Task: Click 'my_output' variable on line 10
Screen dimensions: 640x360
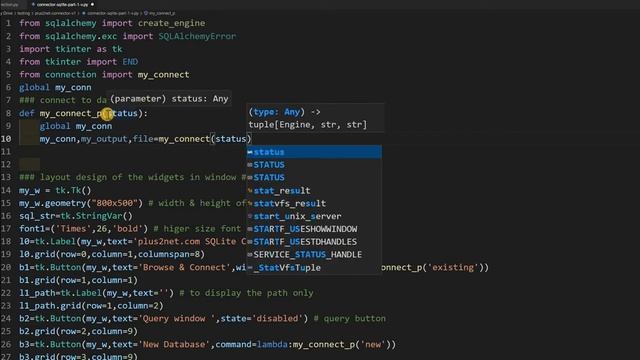Action: [x=104, y=139]
